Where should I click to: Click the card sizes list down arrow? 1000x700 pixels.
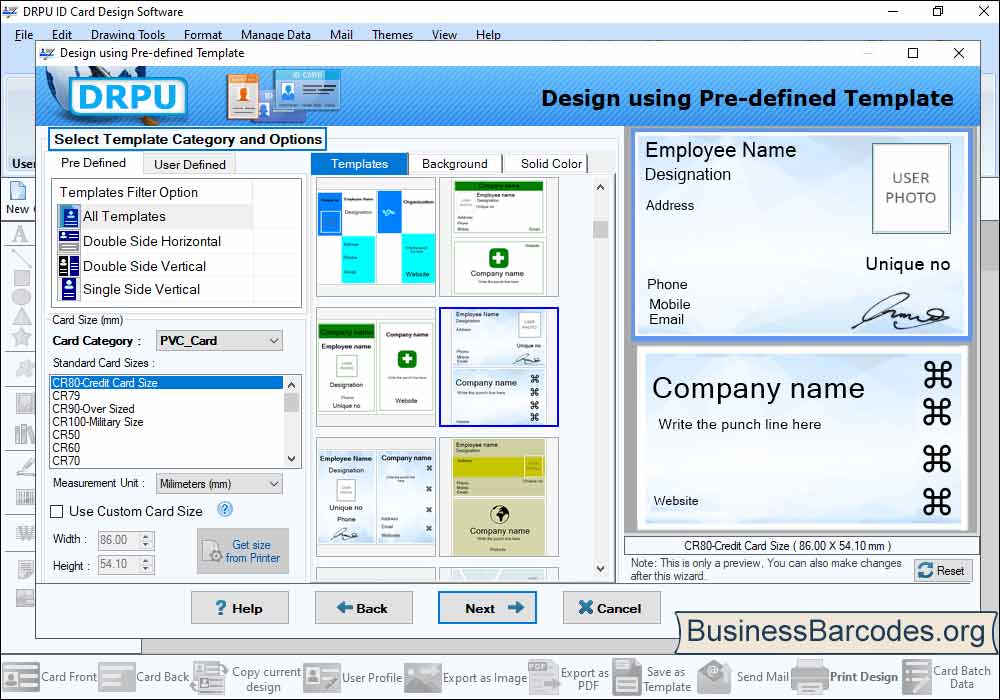(x=291, y=459)
